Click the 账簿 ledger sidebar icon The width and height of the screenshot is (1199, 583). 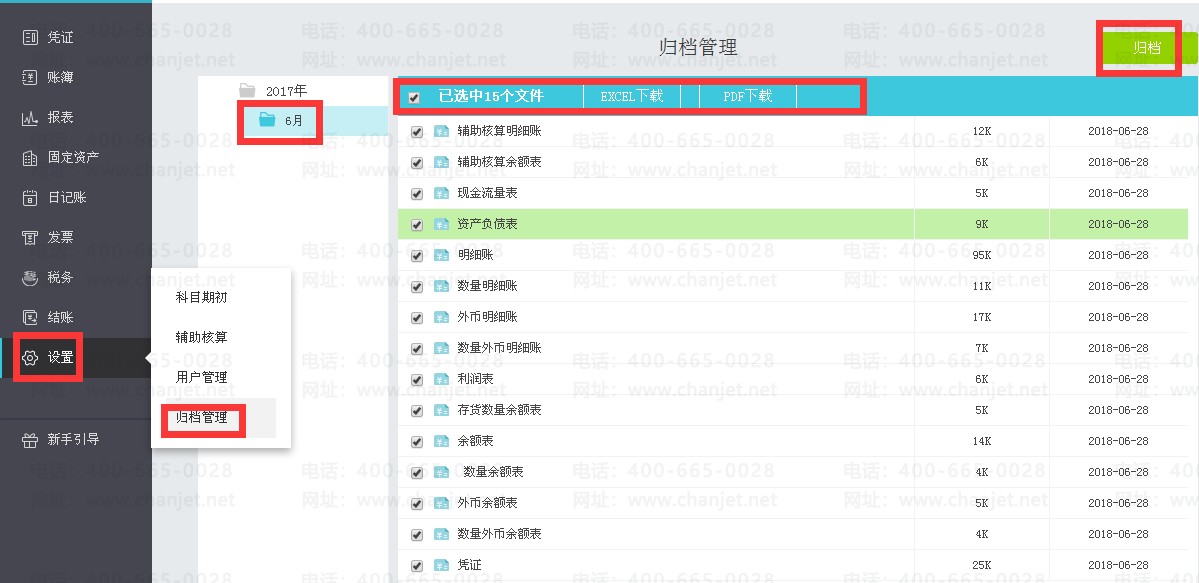click(x=30, y=77)
